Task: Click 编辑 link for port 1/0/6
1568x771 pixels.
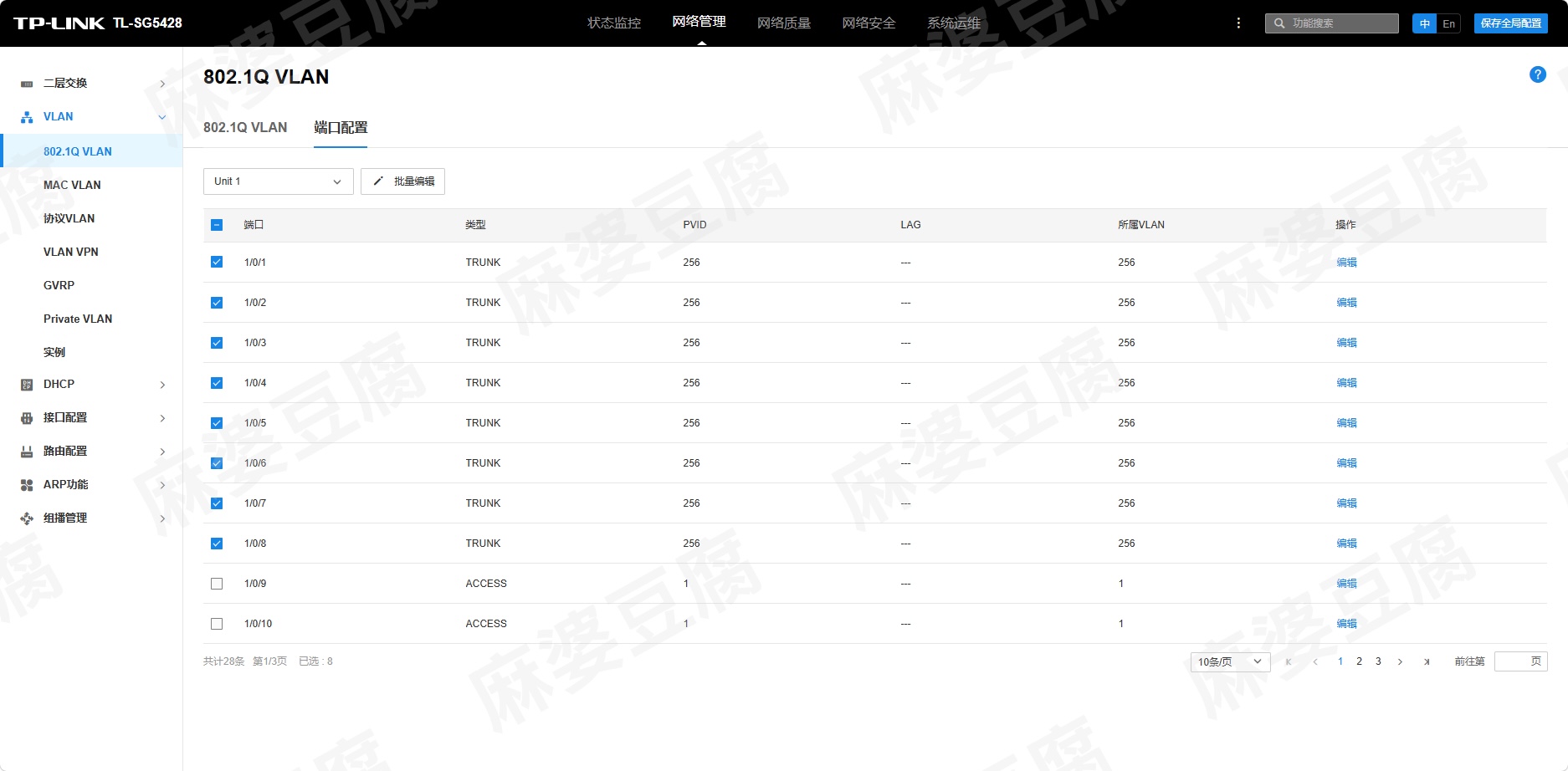Action: pos(1346,463)
